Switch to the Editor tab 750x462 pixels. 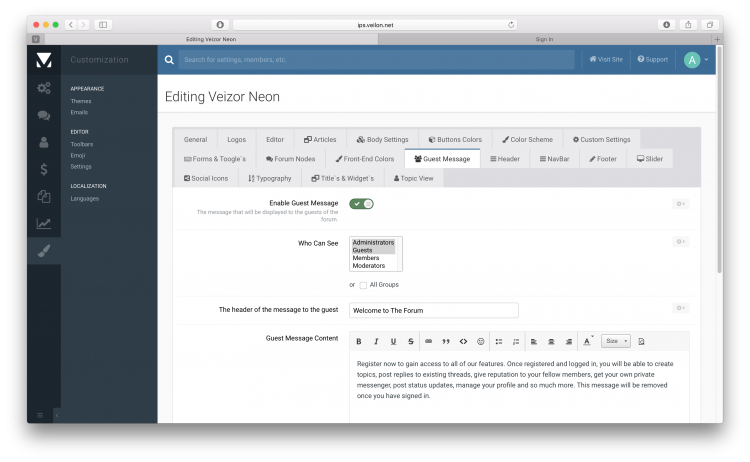tap(275, 139)
